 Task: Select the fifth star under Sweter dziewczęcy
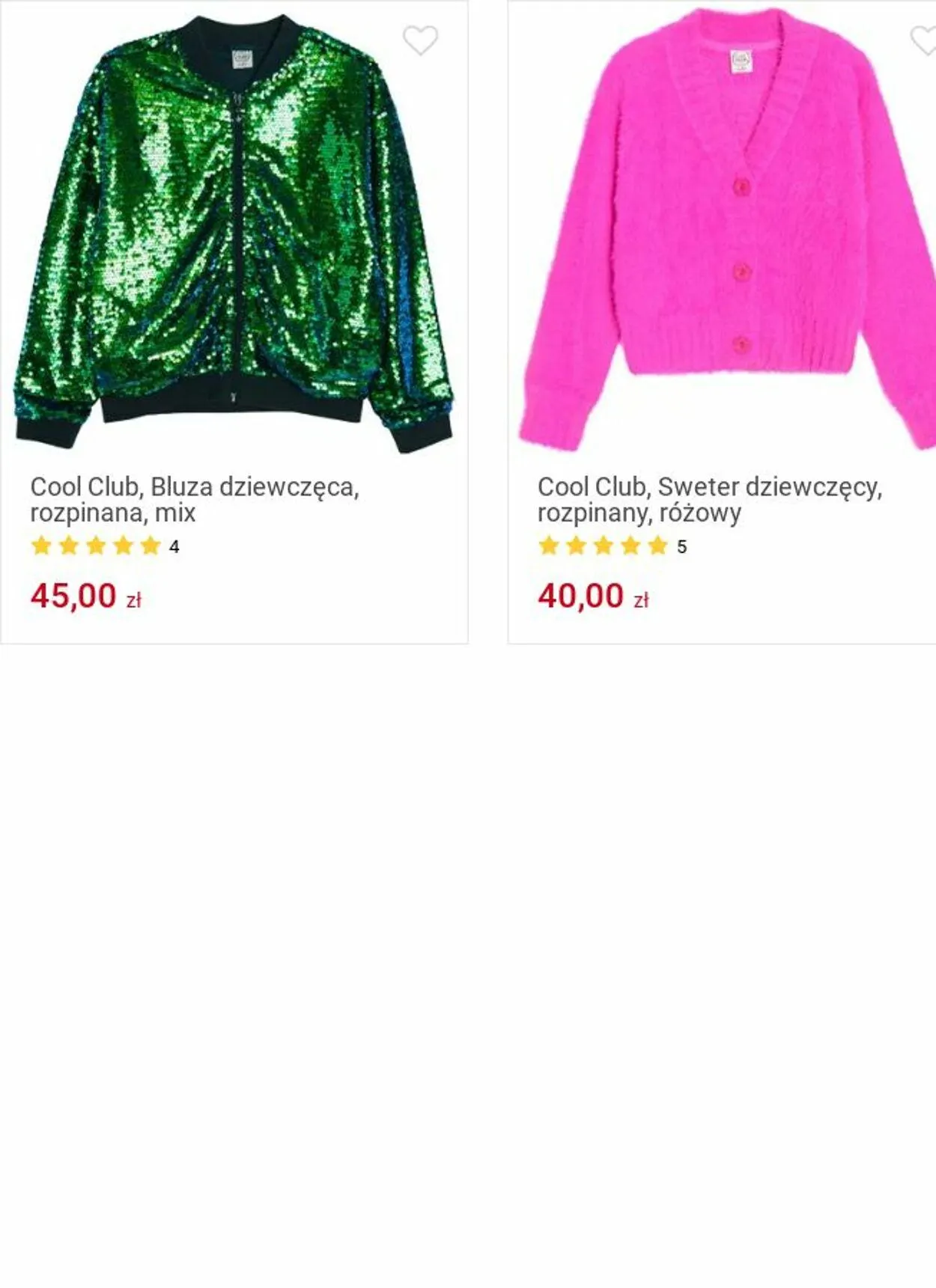(x=658, y=546)
